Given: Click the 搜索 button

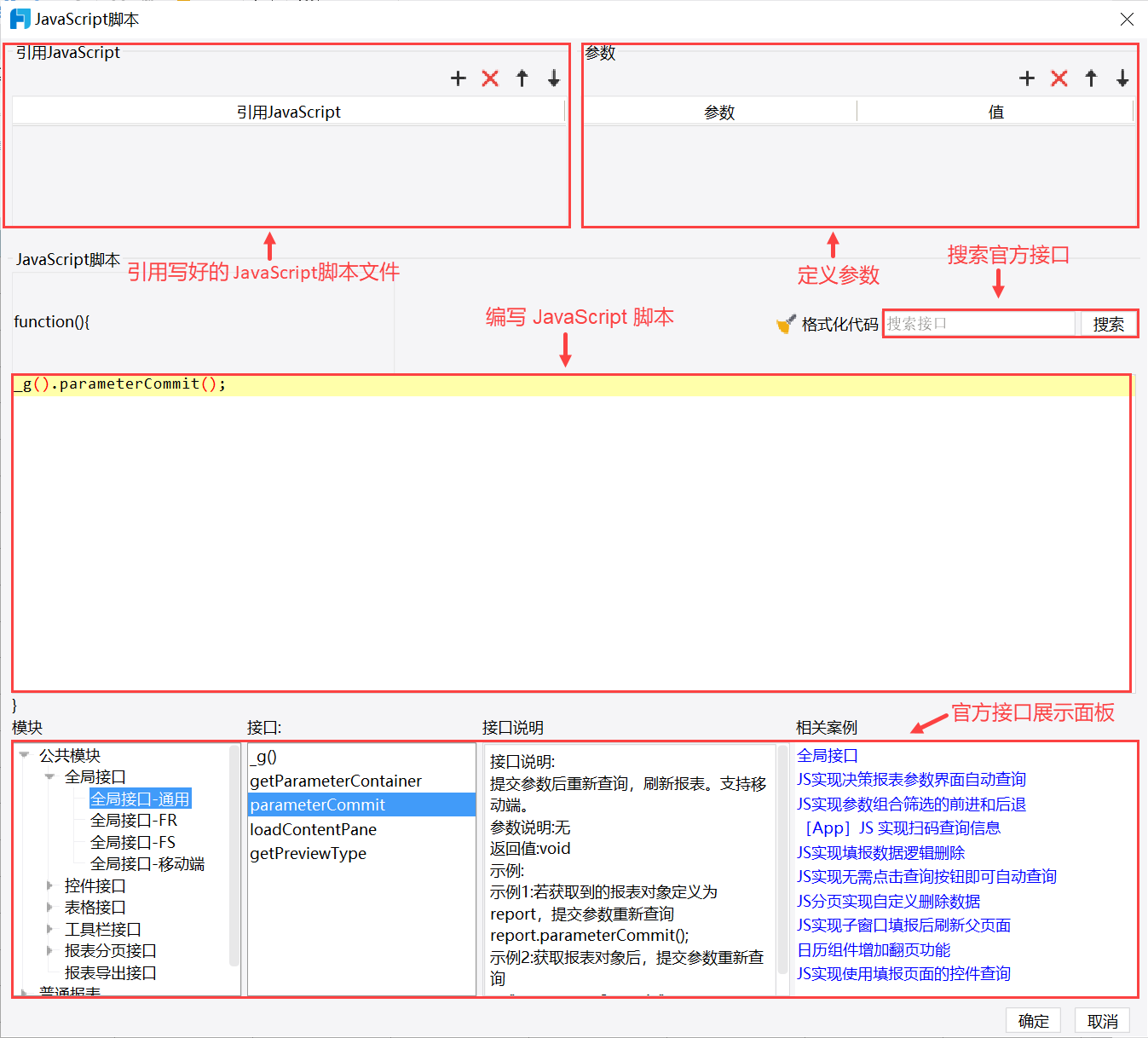Looking at the screenshot, I should coord(1108,324).
